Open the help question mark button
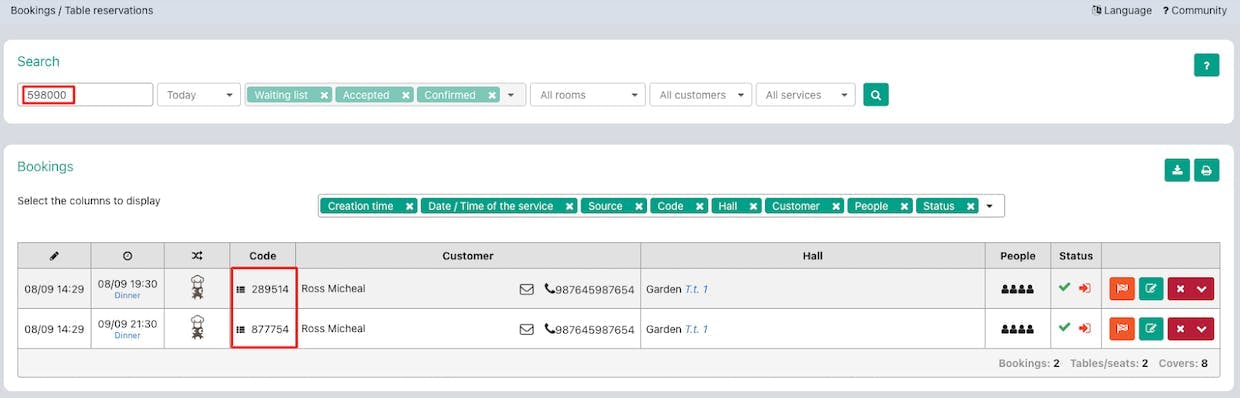This screenshot has height=398, width=1240. [1207, 66]
